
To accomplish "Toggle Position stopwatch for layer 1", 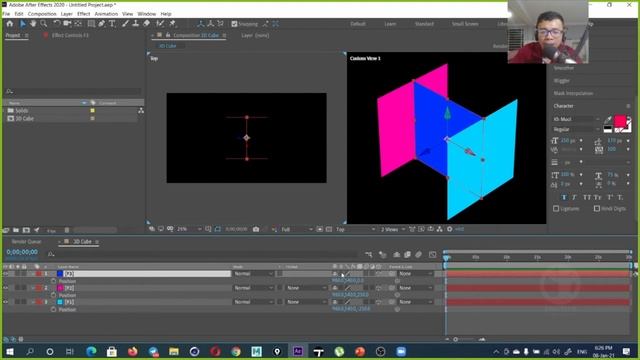I will [53, 281].
